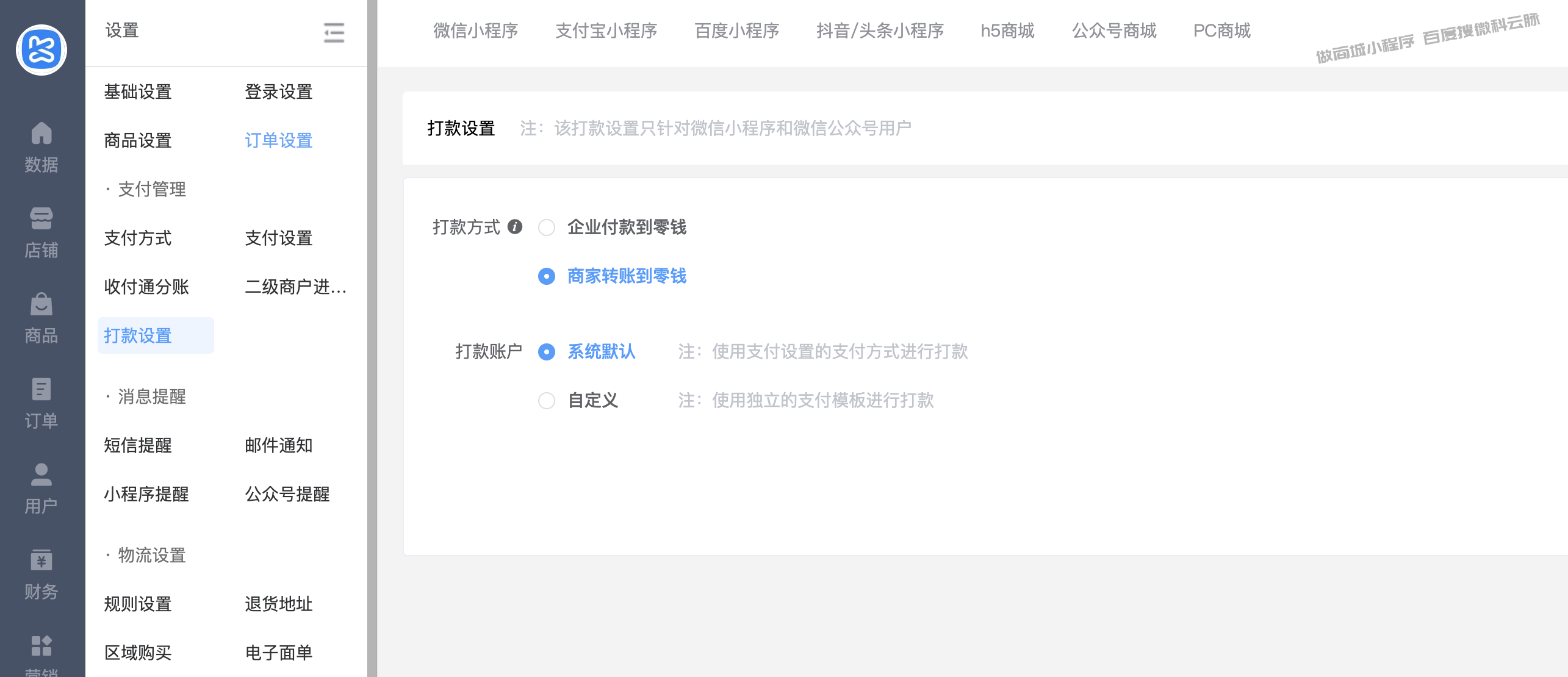Select 系统默认 payout account option
Screen dimensions: 1568x677
pos(547,352)
